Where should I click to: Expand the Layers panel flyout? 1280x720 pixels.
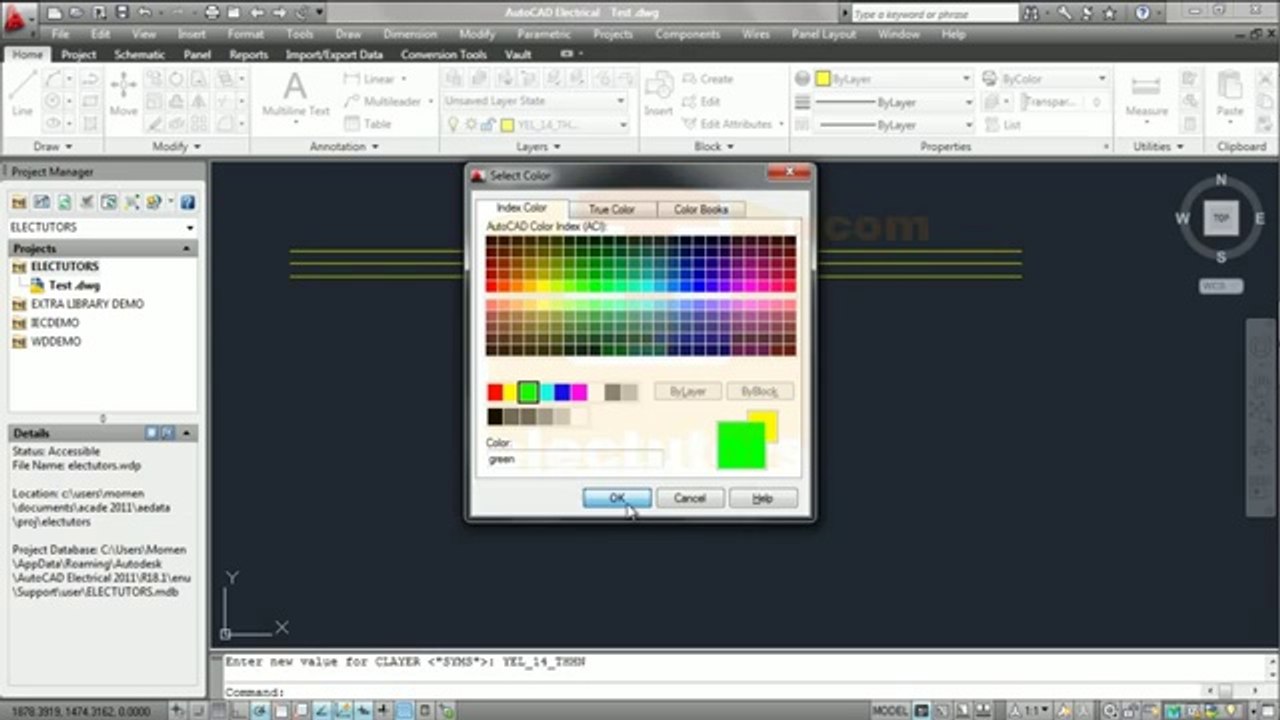coord(538,147)
